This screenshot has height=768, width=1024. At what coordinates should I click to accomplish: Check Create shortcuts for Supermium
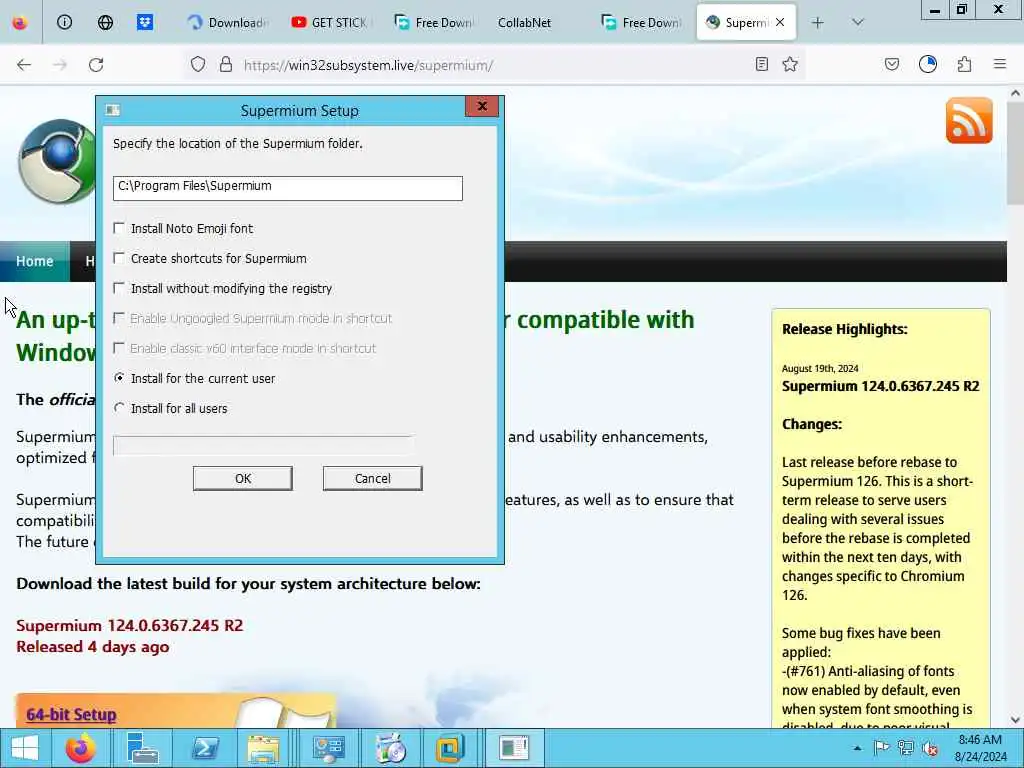pyautogui.click(x=119, y=258)
